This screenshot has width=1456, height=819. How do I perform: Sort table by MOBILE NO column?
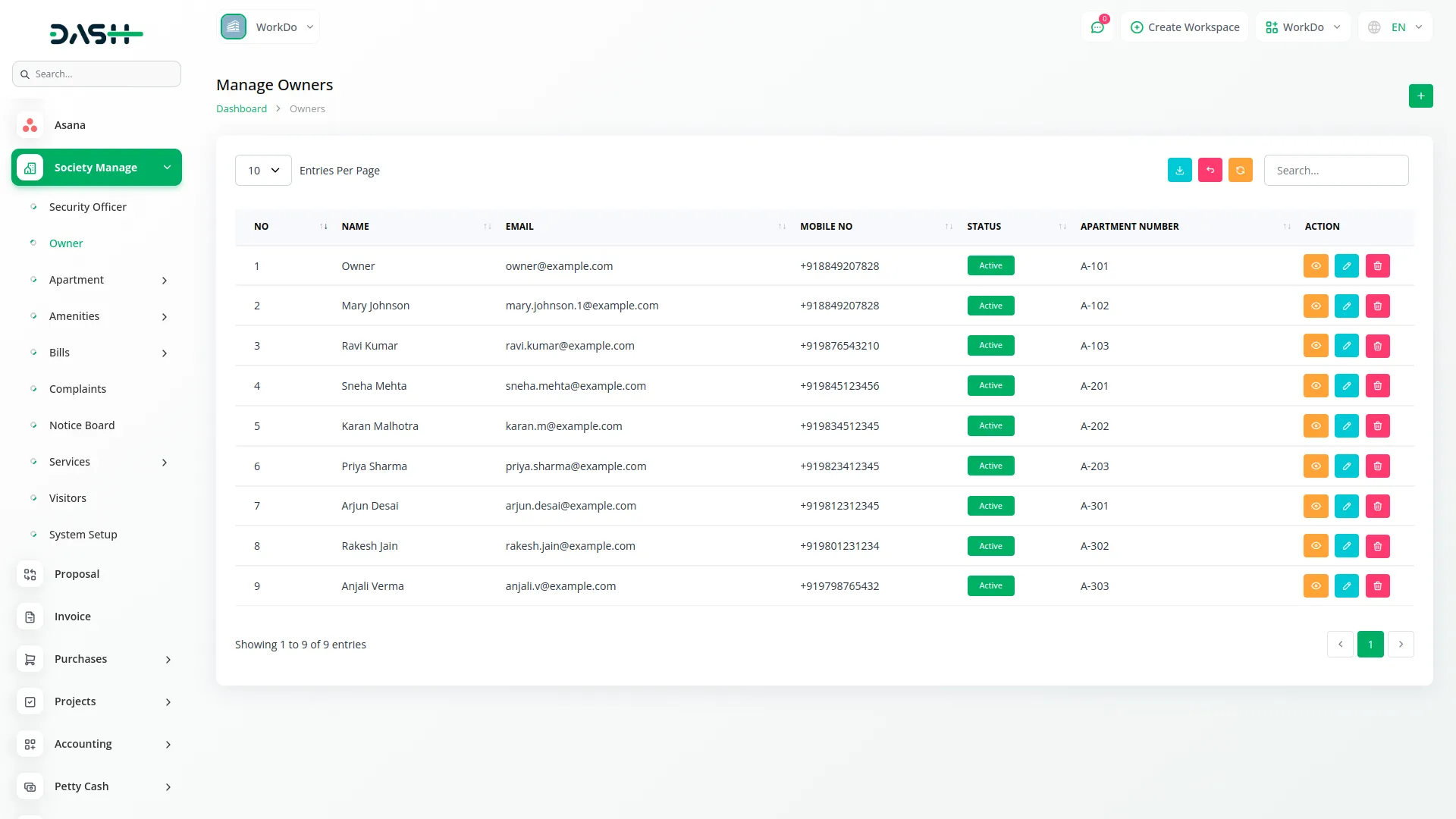point(876,227)
